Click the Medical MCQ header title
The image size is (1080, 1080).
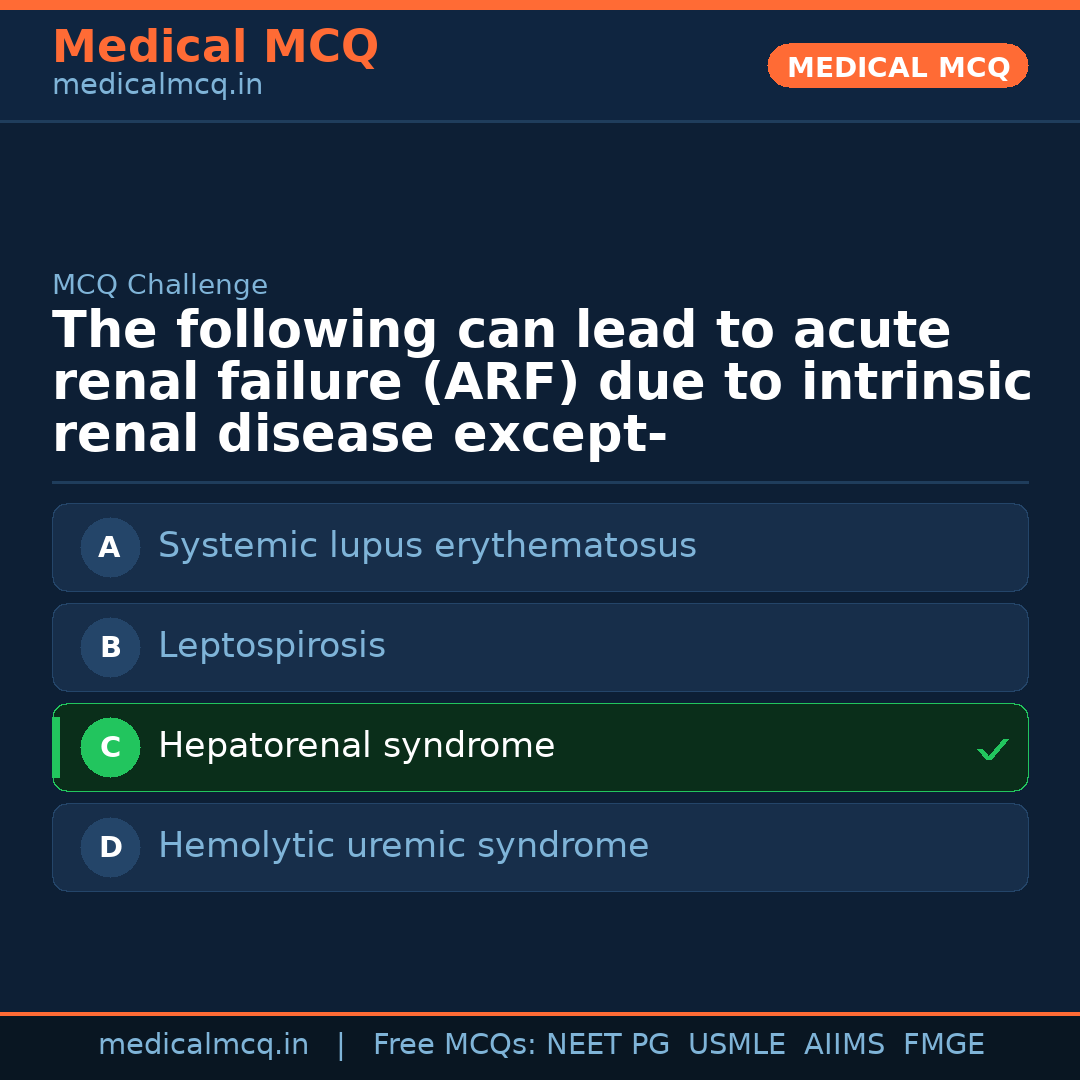click(215, 47)
